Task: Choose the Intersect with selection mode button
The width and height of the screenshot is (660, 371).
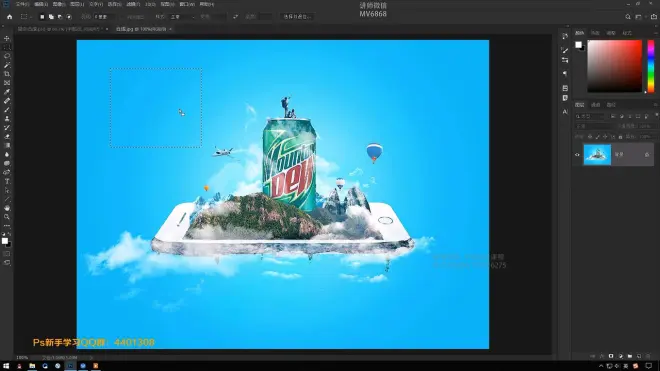Action: (69, 17)
